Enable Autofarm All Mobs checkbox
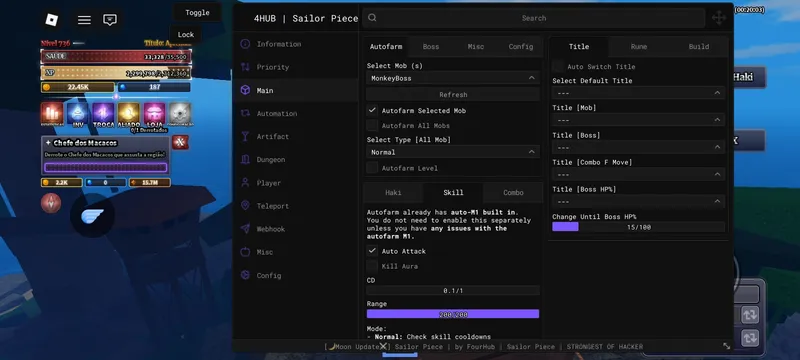 tap(372, 125)
